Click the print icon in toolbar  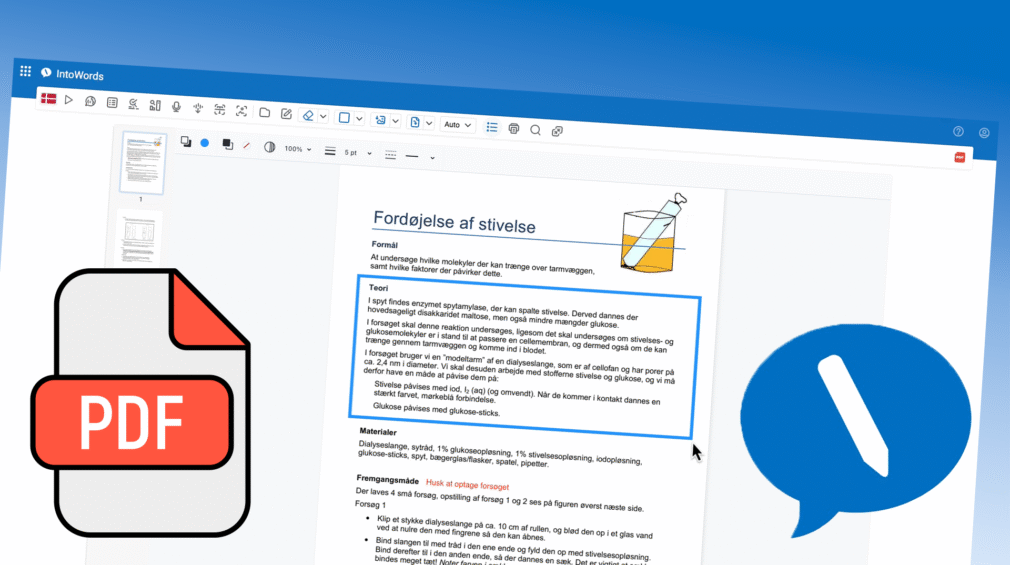[514, 128]
